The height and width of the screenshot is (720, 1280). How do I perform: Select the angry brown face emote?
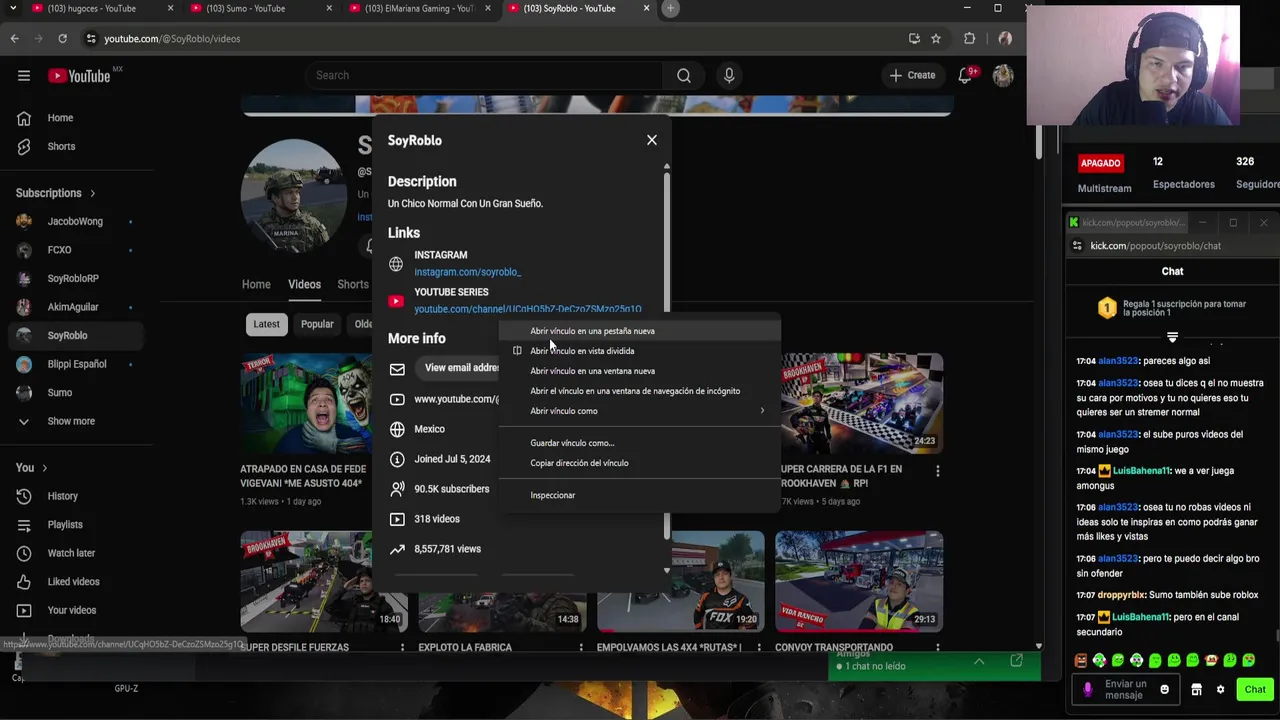coord(1081,660)
